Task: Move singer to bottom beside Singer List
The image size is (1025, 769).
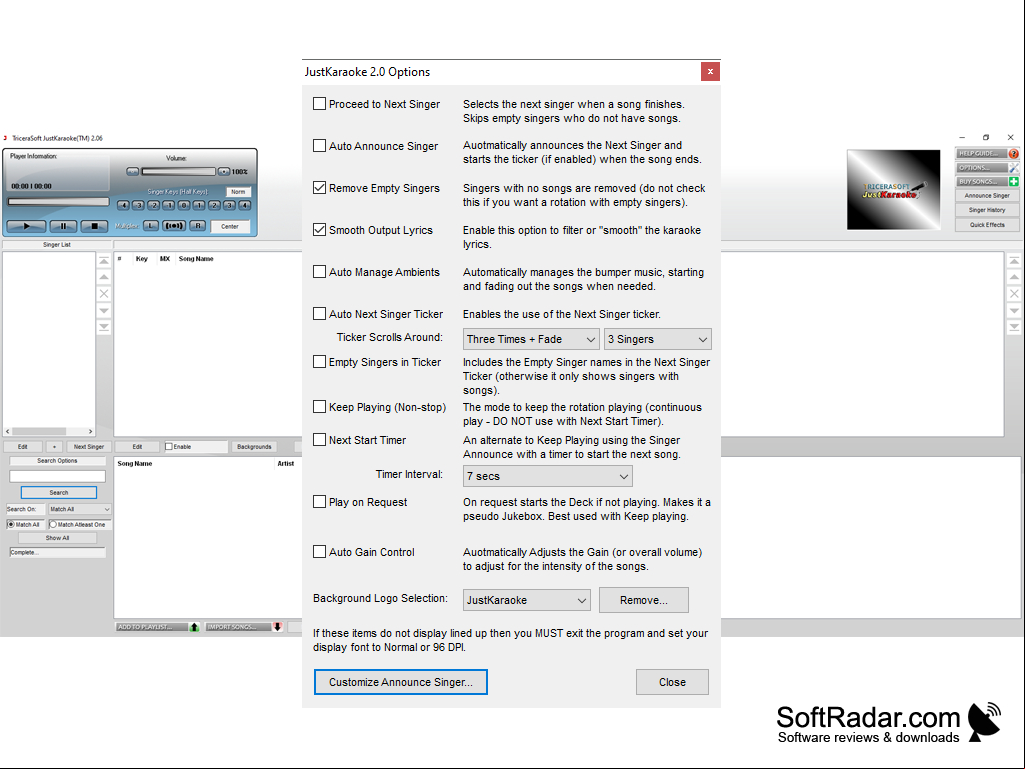Action: point(104,327)
